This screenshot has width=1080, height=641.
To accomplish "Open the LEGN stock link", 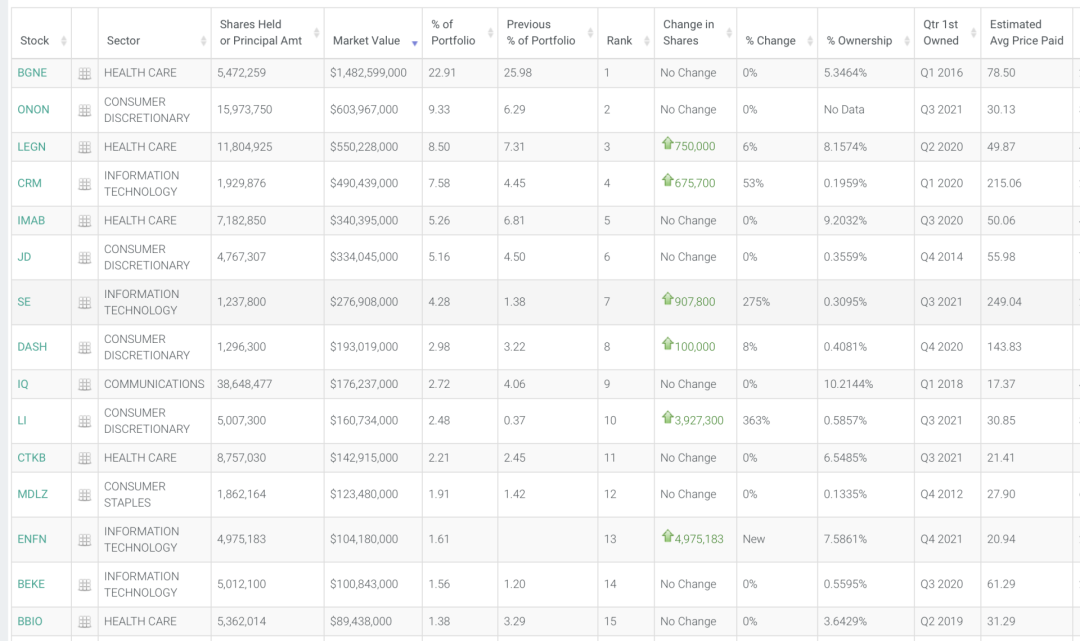I will pos(32,147).
